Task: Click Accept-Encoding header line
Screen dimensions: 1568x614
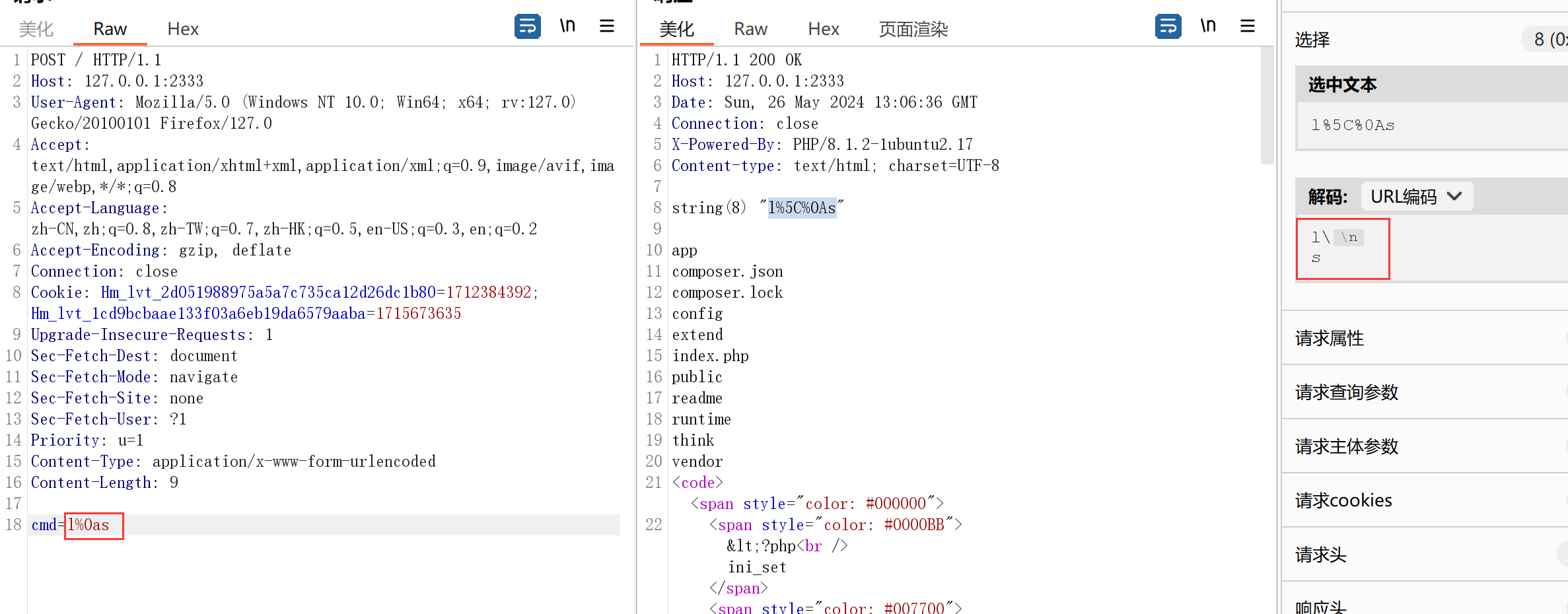Action: point(161,250)
